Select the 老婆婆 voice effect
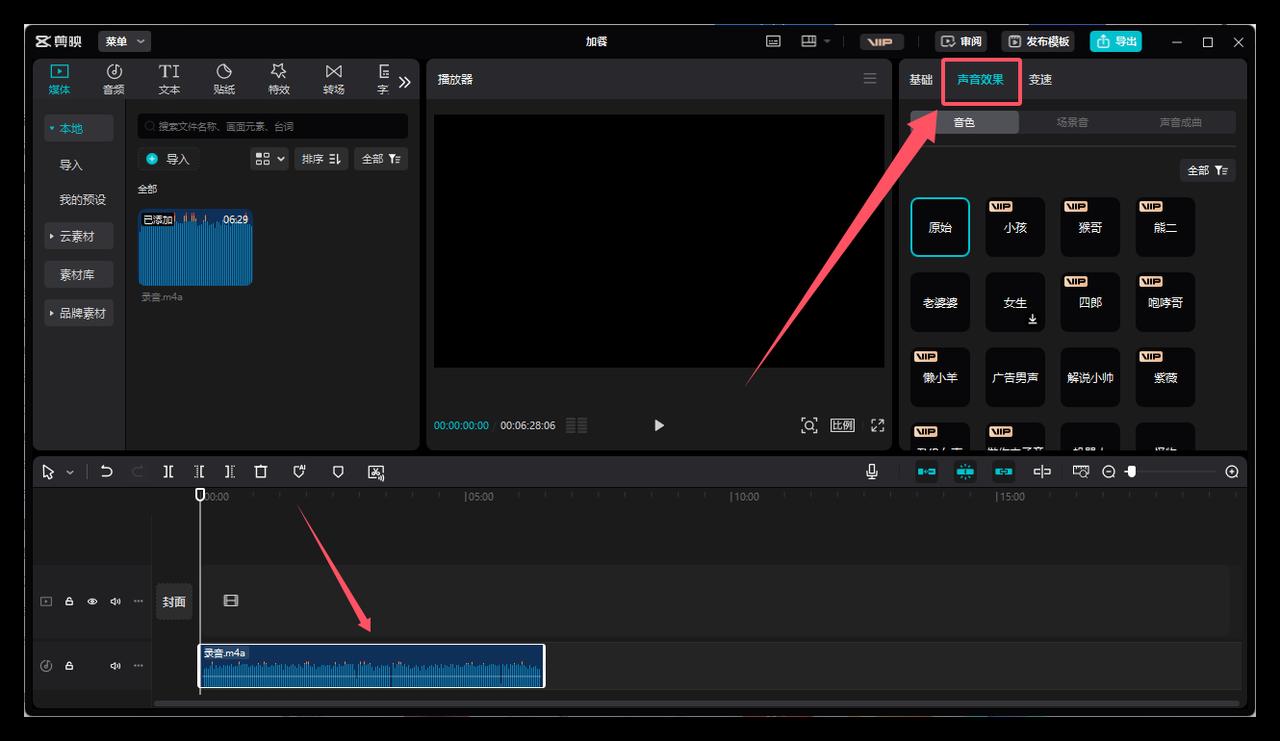The height and width of the screenshot is (741, 1280). (x=940, y=303)
